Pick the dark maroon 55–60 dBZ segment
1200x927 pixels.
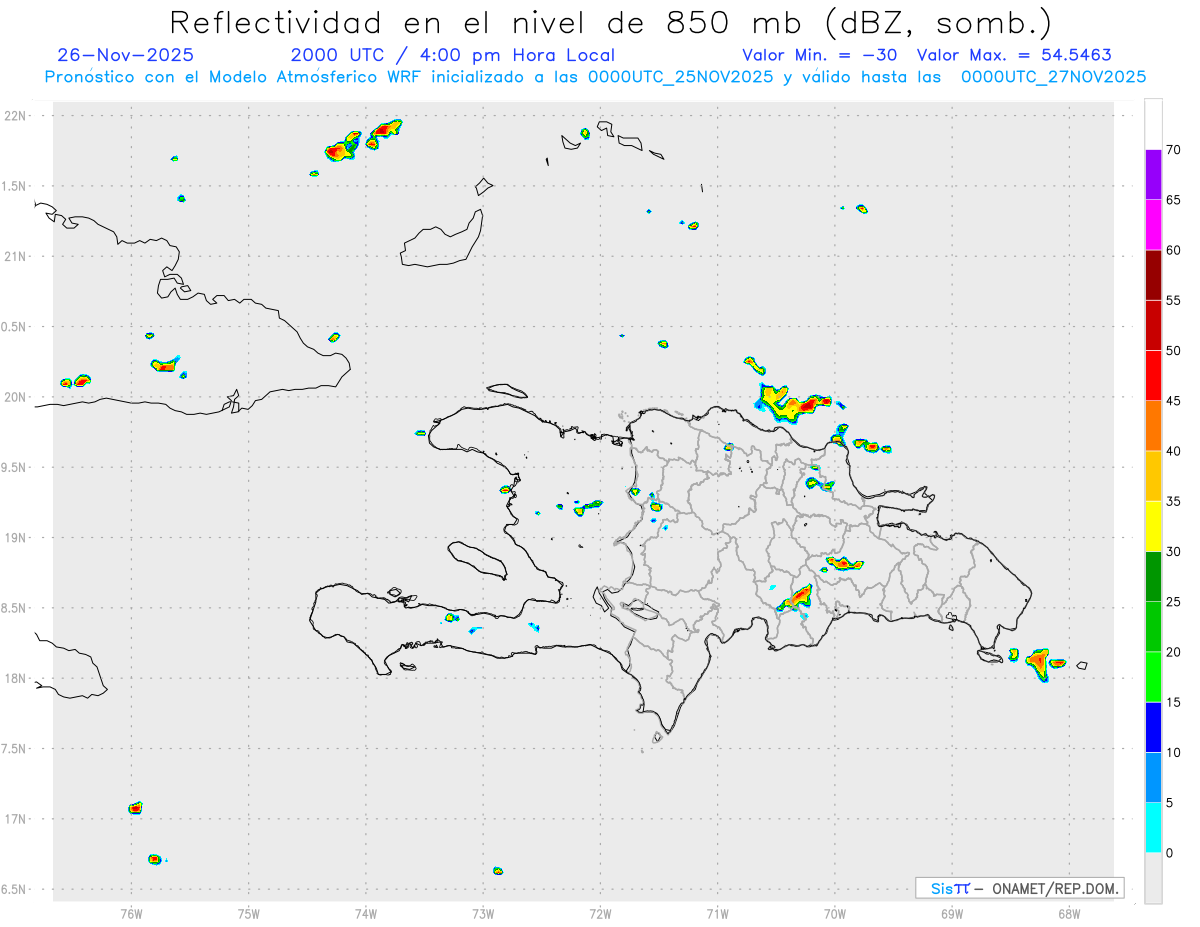1153,275
